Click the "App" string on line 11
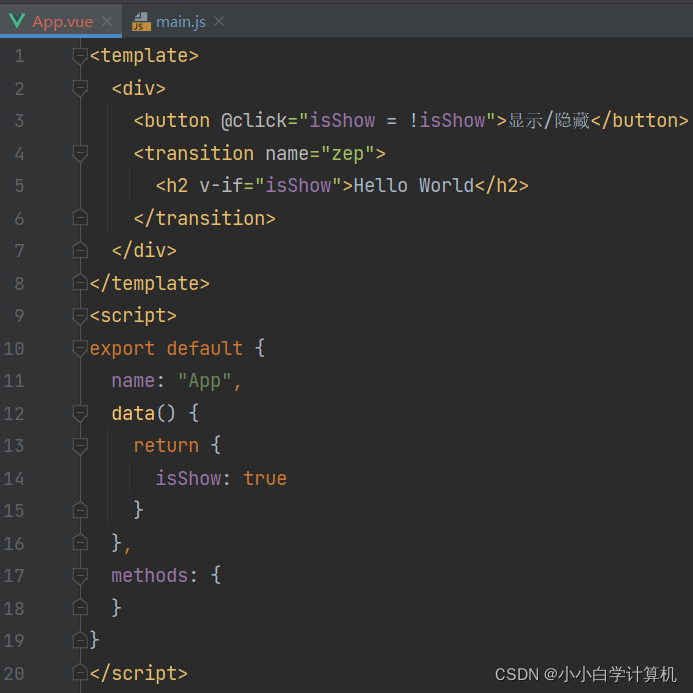This screenshot has width=693, height=693. coord(204,381)
